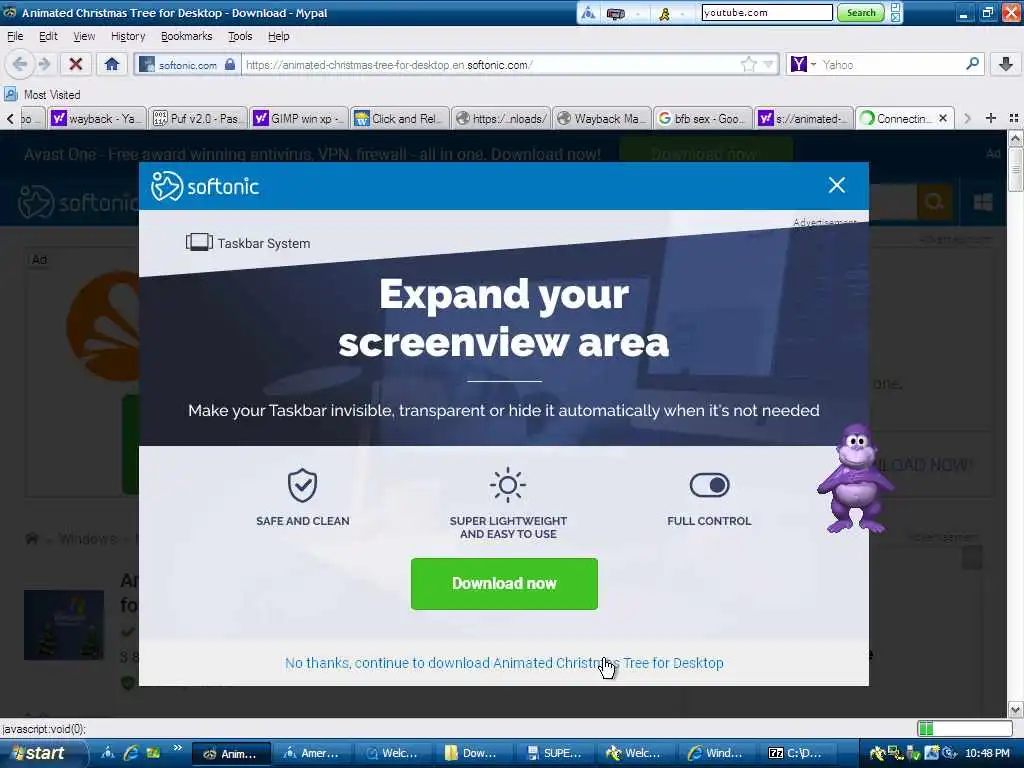This screenshot has height=768, width=1024.
Task: Switch to the SUPE... taskbar window
Action: (x=554, y=754)
